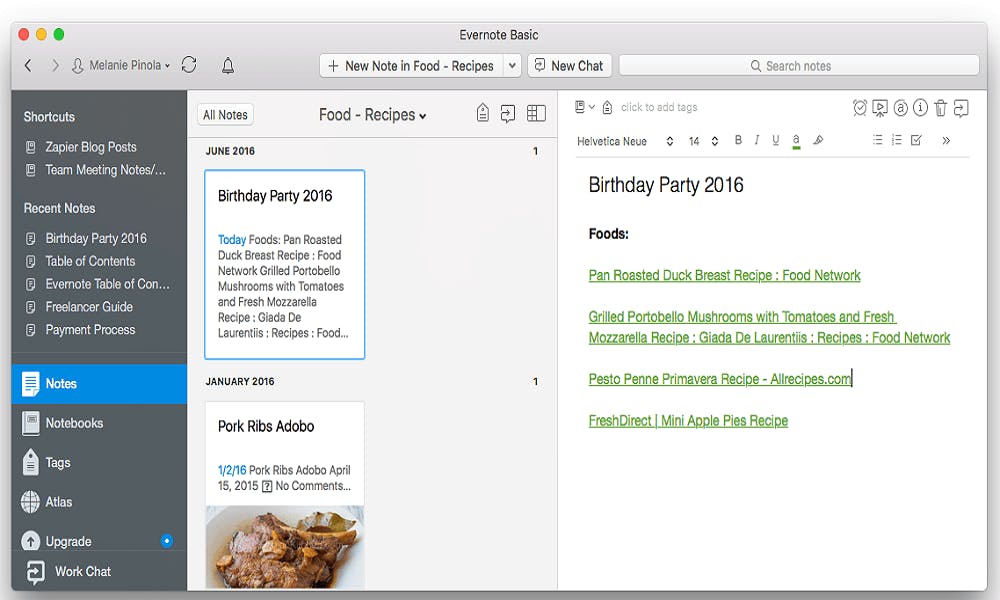Open the Pesto Penne Primavera Recipe link
Image resolution: width=1000 pixels, height=600 pixels.
719,379
